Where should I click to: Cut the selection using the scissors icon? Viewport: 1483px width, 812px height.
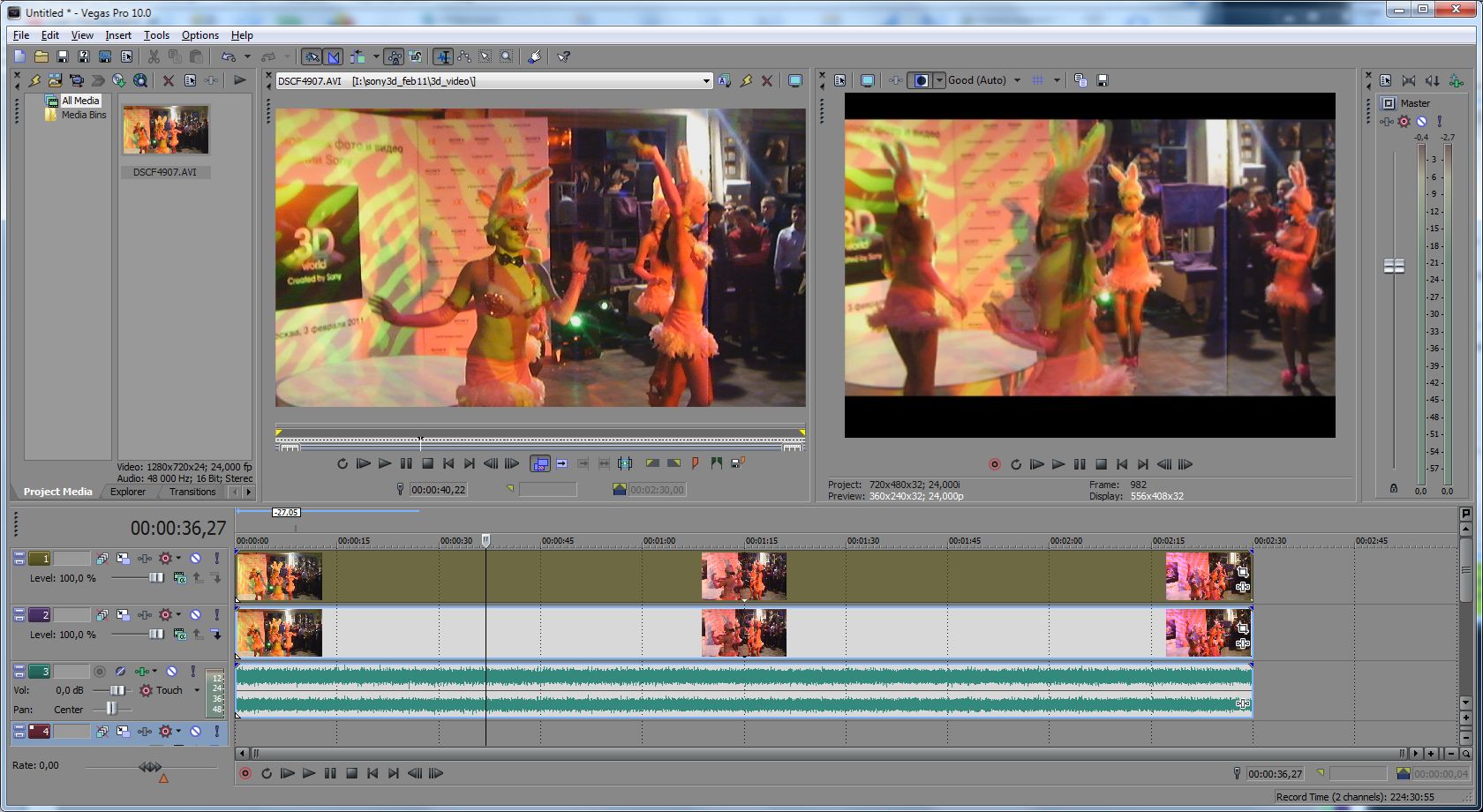(154, 56)
